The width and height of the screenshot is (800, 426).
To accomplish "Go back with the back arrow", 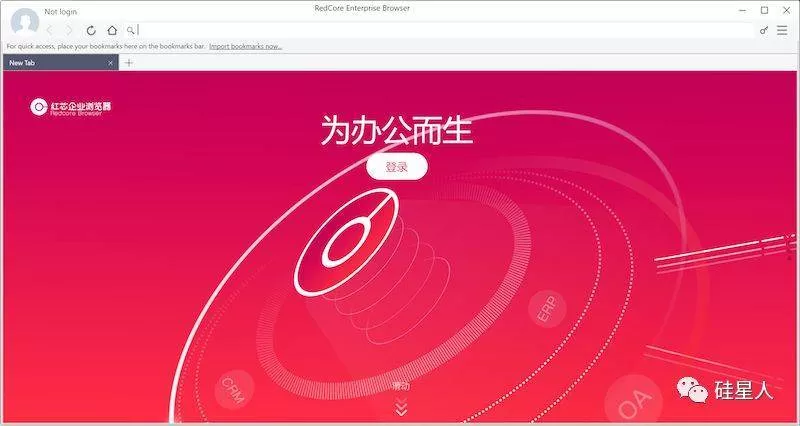I will coord(49,31).
